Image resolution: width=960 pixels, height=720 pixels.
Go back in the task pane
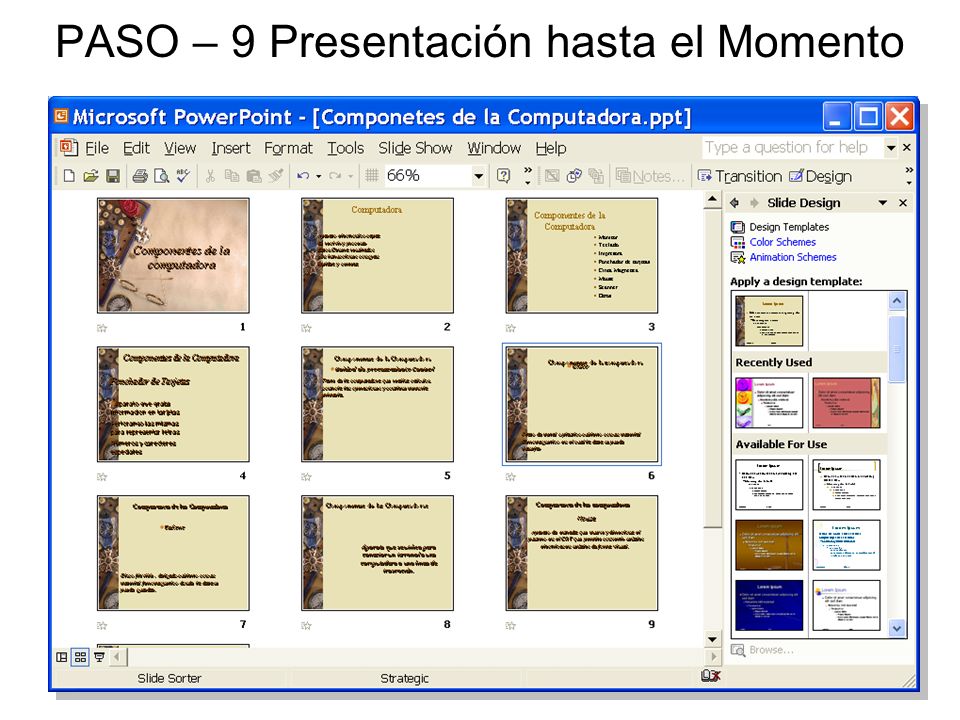pos(735,203)
